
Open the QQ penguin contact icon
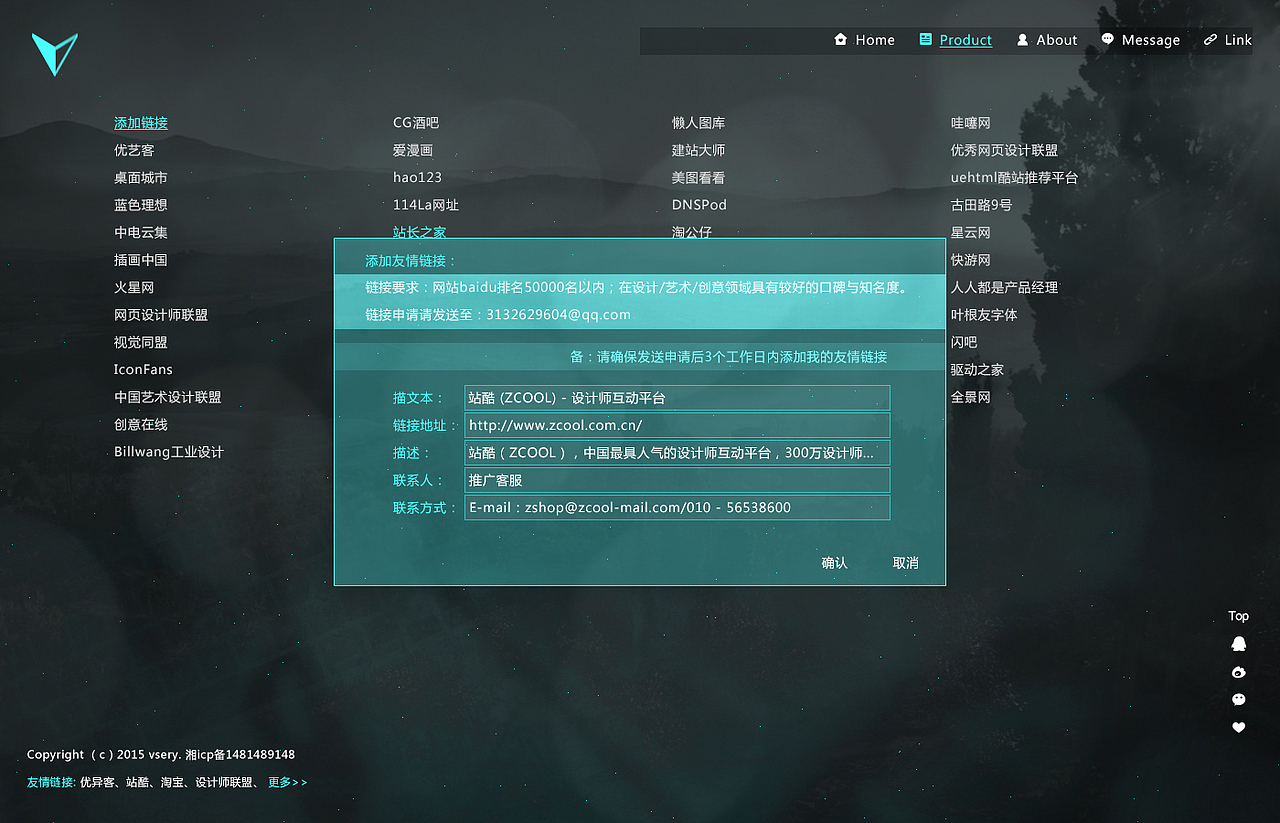coord(1239,644)
